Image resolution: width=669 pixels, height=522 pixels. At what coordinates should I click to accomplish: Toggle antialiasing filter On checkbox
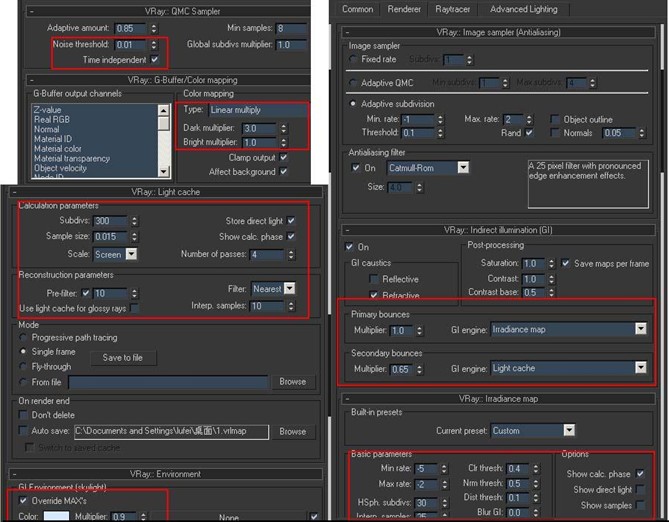tap(355, 167)
